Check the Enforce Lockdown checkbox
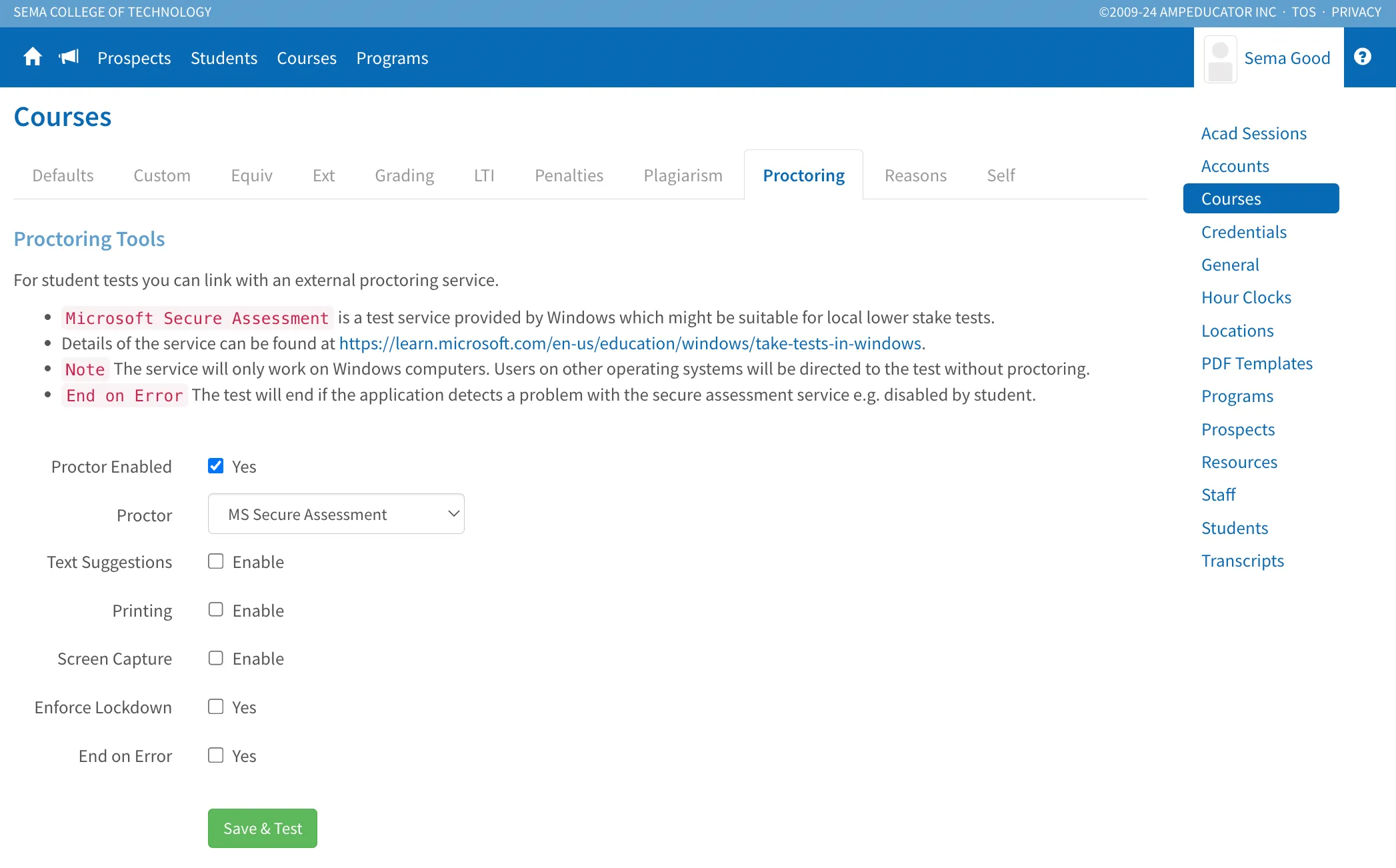Screen dimensions: 1396x868 tap(215, 707)
